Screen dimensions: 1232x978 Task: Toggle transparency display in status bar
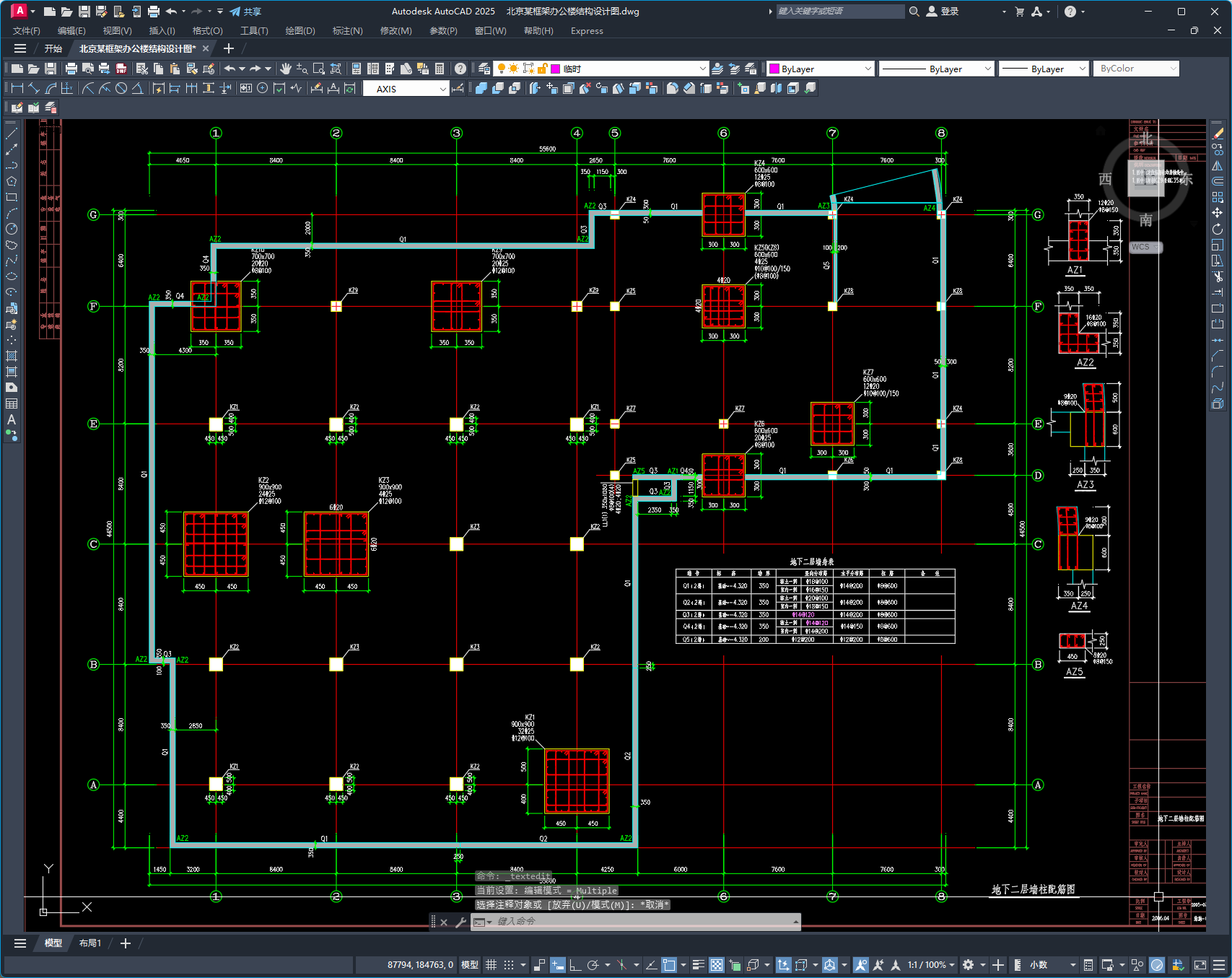coord(716,965)
